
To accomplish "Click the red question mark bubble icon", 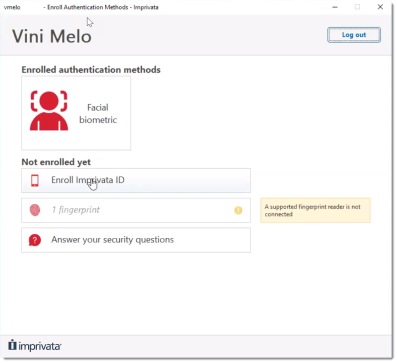I will (x=35, y=240).
